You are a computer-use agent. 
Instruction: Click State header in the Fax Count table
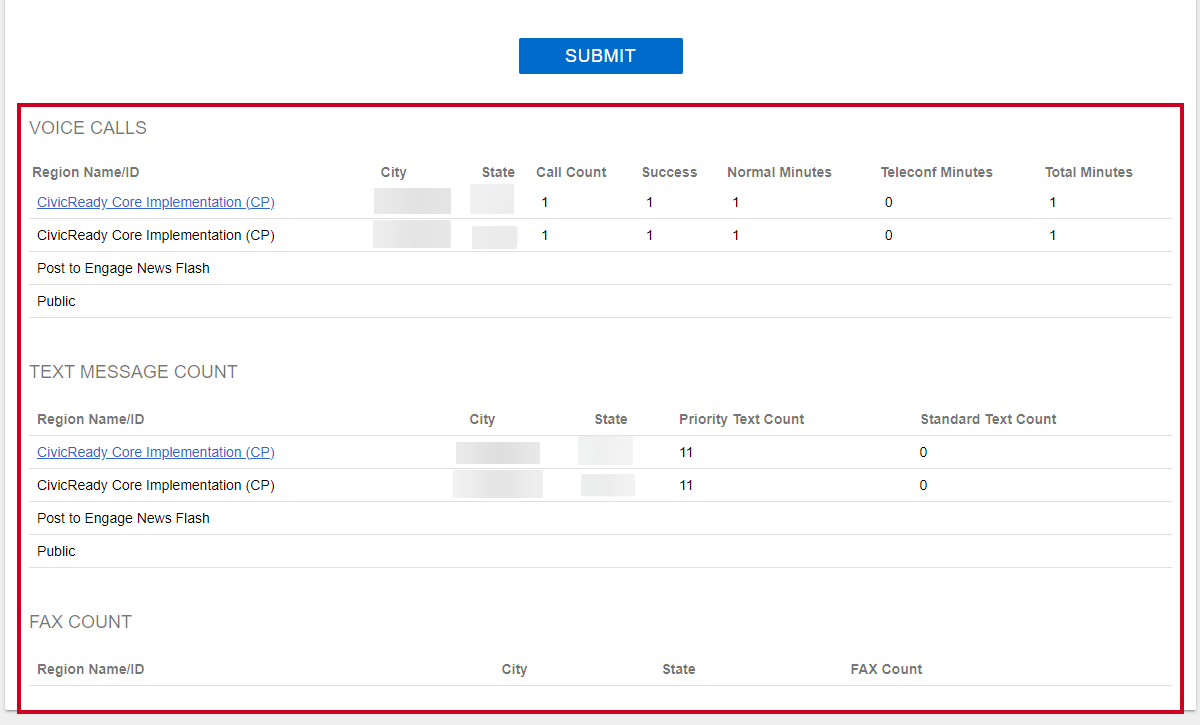(678, 669)
